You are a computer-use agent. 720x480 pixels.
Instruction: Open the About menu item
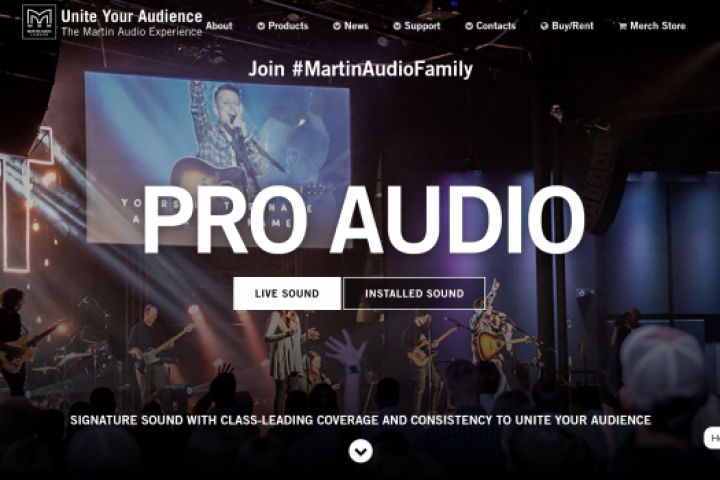[219, 26]
